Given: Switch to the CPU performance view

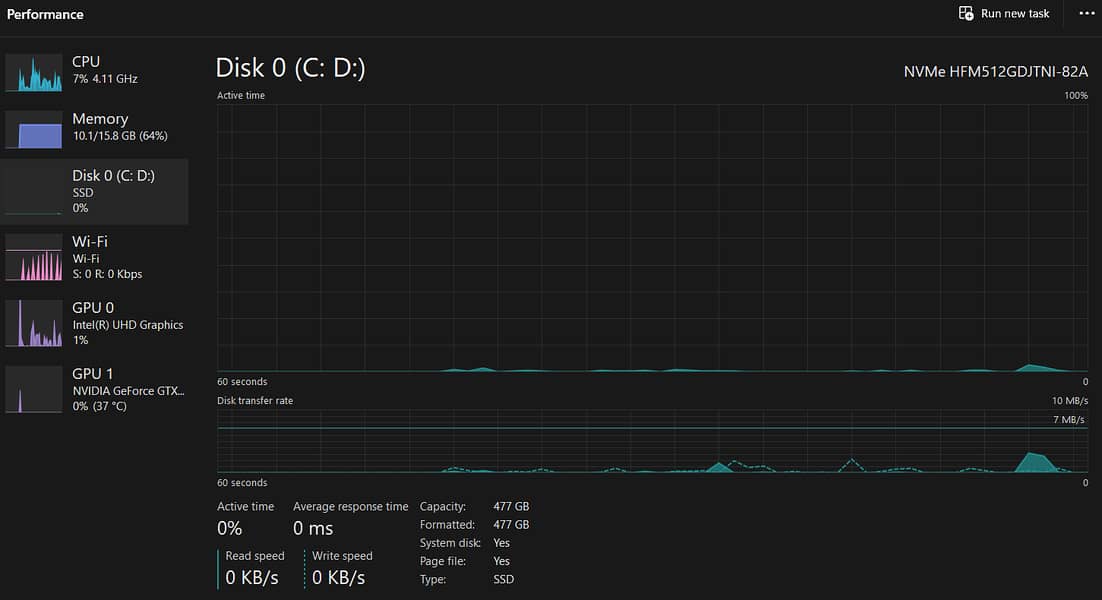Looking at the screenshot, I should [104, 69].
